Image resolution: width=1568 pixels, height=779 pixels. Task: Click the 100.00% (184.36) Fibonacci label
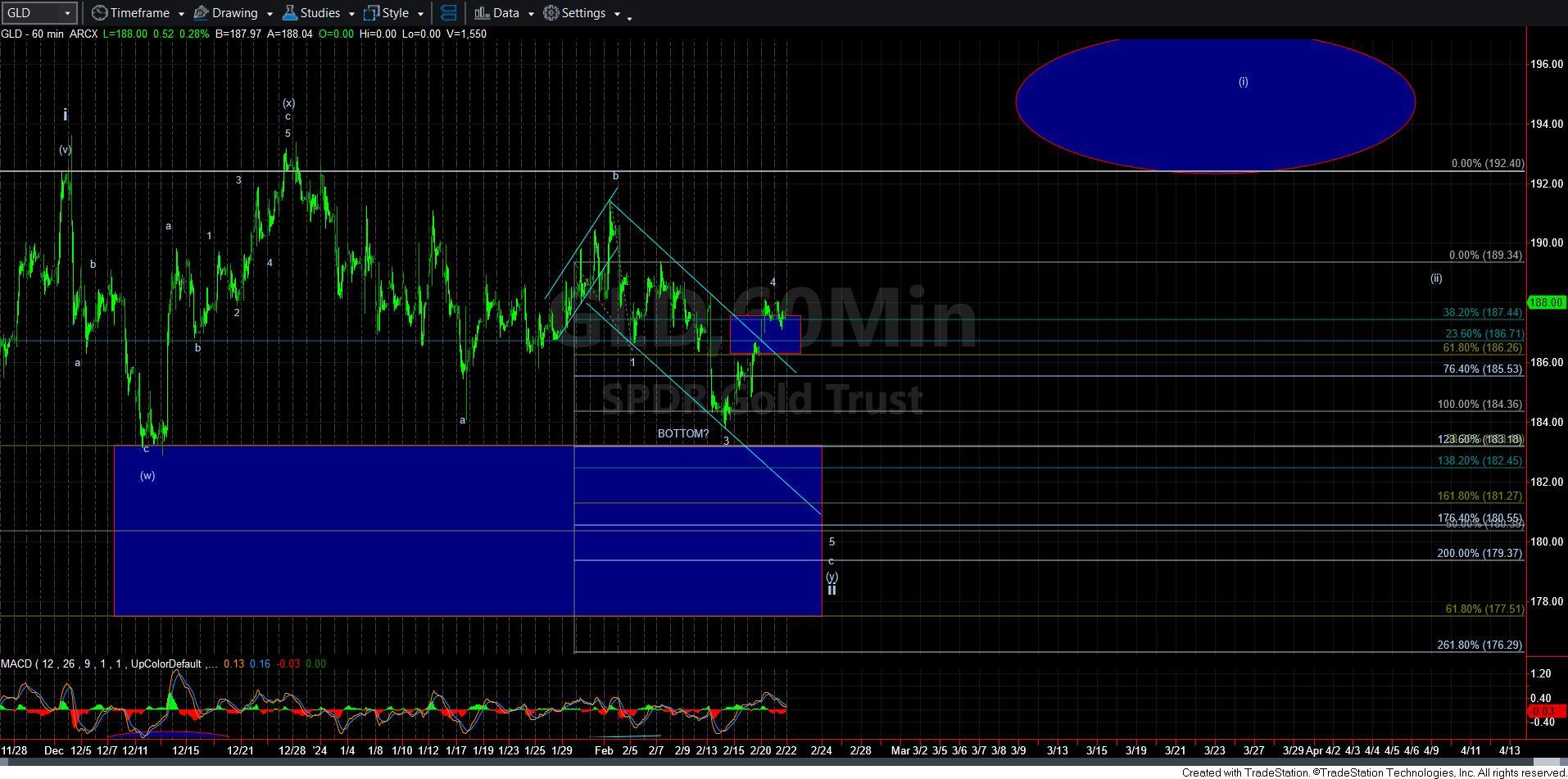(x=1480, y=405)
